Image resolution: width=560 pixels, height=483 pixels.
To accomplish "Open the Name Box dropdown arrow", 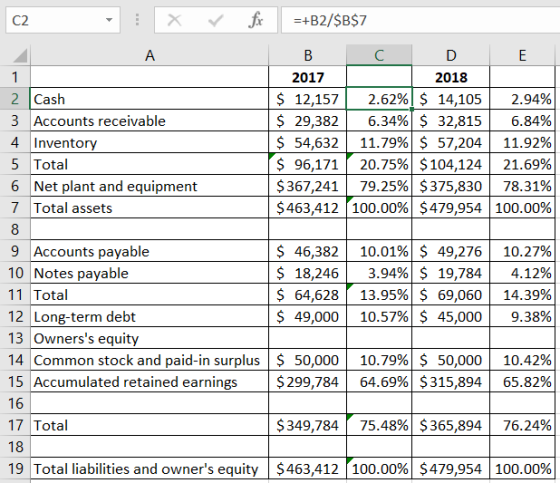I will [x=109, y=20].
